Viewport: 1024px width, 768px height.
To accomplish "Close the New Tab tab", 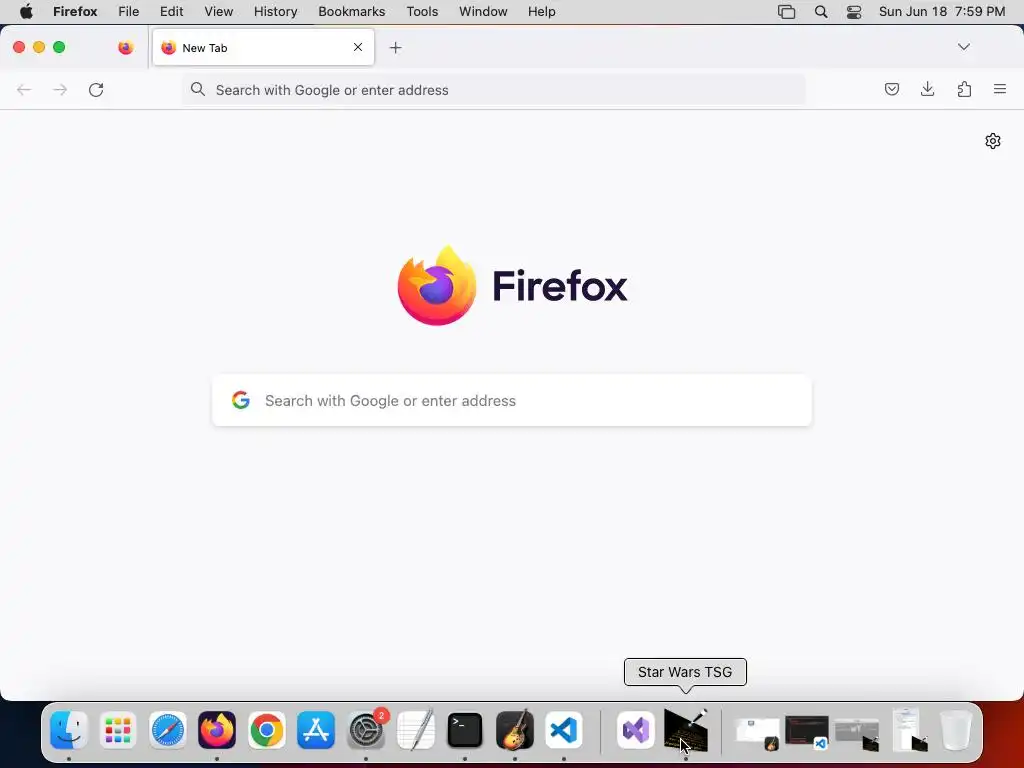I will [358, 47].
